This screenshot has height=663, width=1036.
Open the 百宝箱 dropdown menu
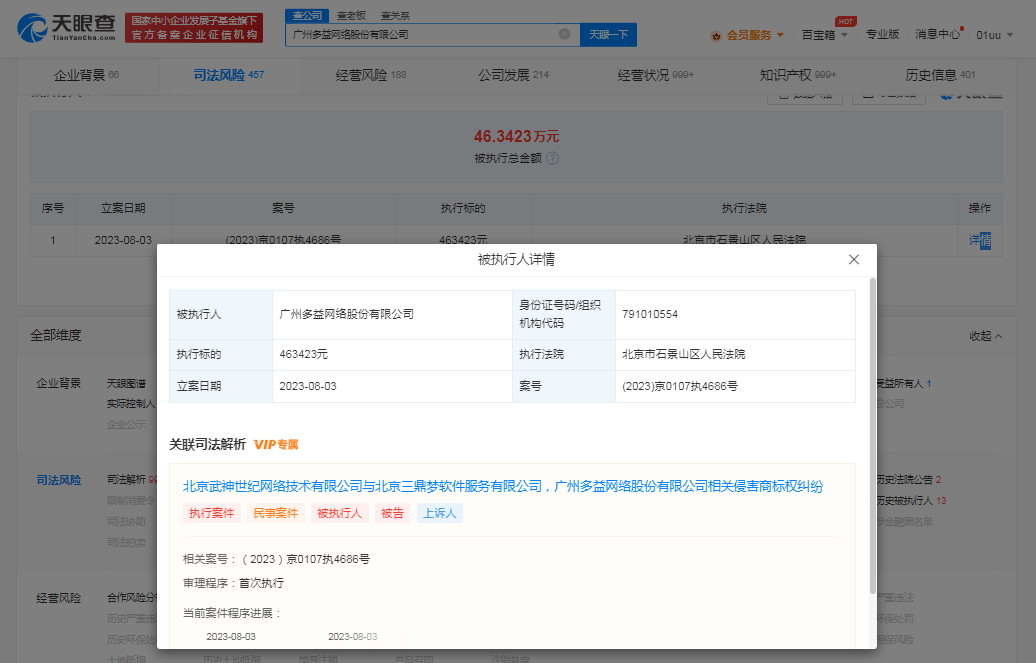point(824,35)
